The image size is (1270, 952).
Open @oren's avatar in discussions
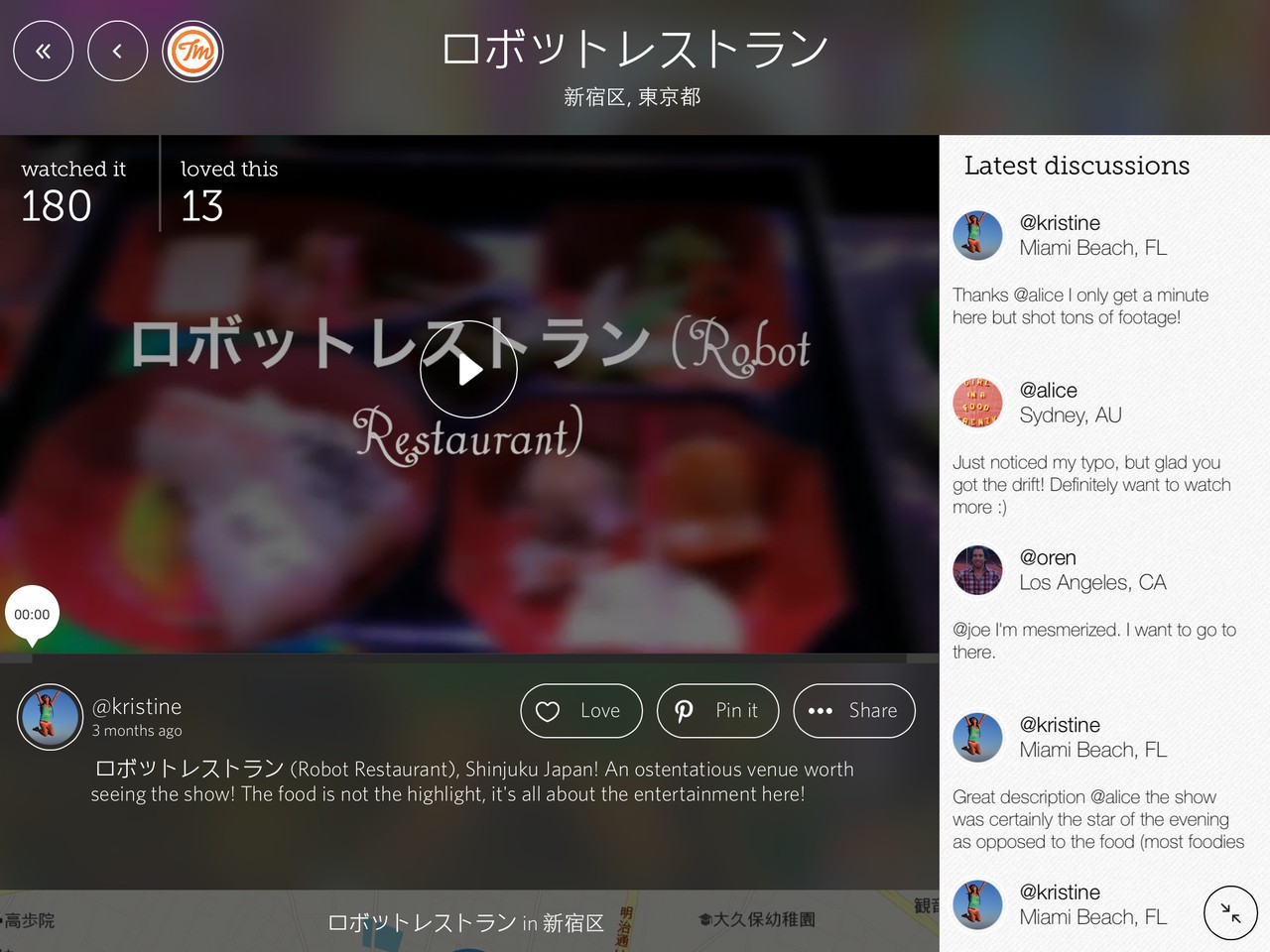977,570
